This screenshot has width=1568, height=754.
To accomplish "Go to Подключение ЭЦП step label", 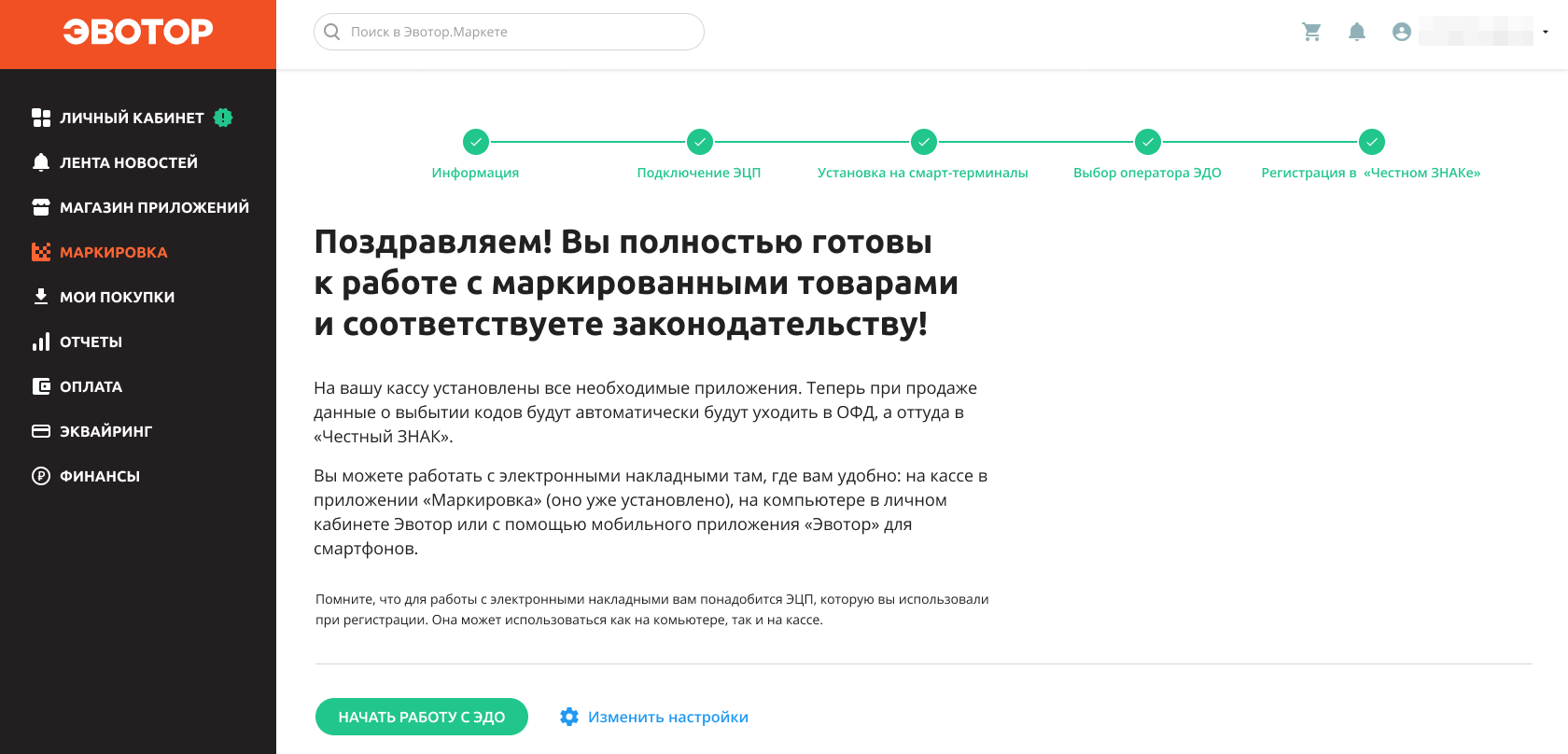I will click(x=699, y=173).
